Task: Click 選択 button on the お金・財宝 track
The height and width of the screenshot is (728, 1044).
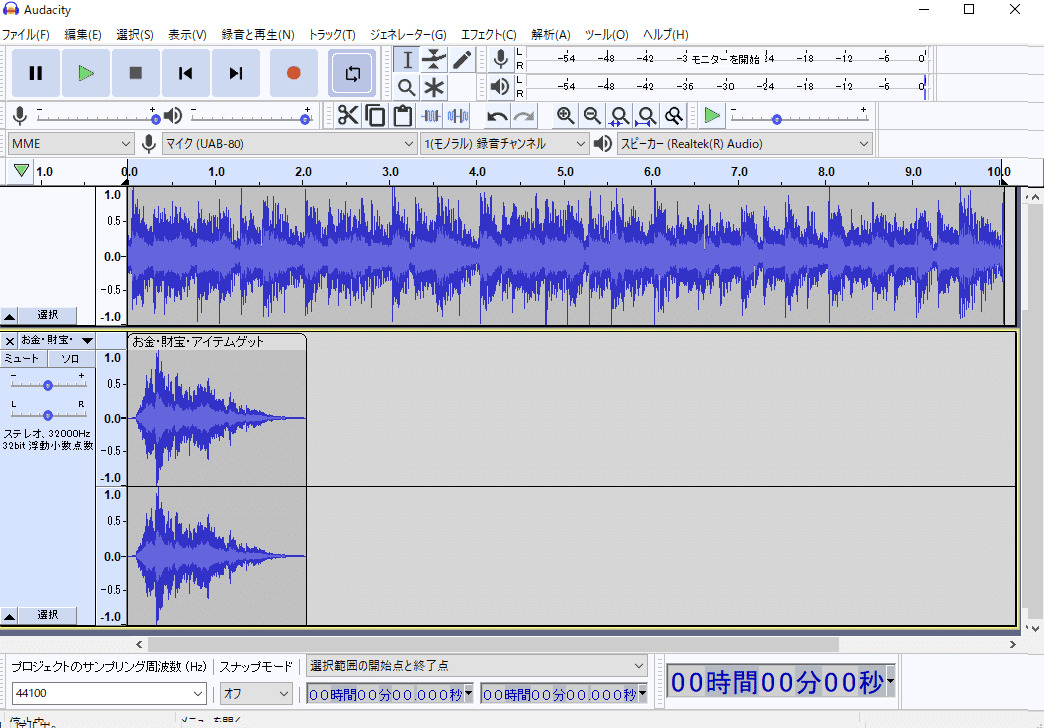Action: coord(47,615)
